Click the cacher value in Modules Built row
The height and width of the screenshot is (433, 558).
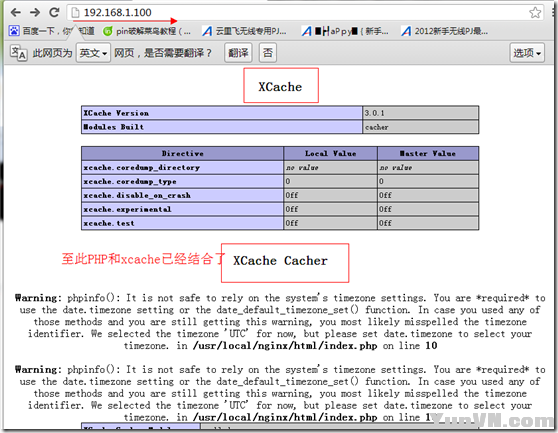pyautogui.click(x=377, y=127)
